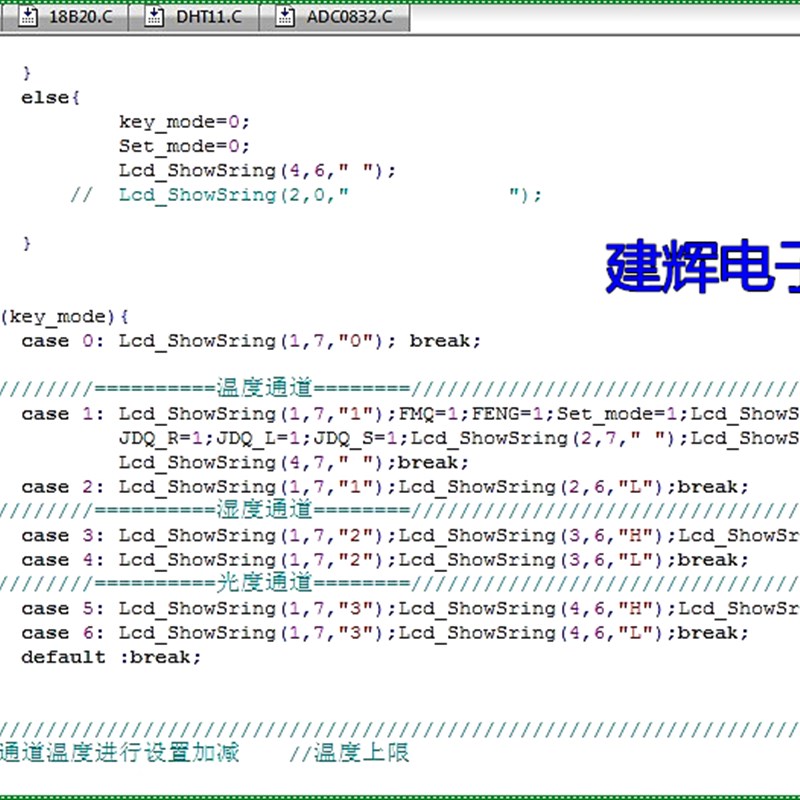
Task: Click the file icon on ADC0832.C tab
Action: (285, 17)
